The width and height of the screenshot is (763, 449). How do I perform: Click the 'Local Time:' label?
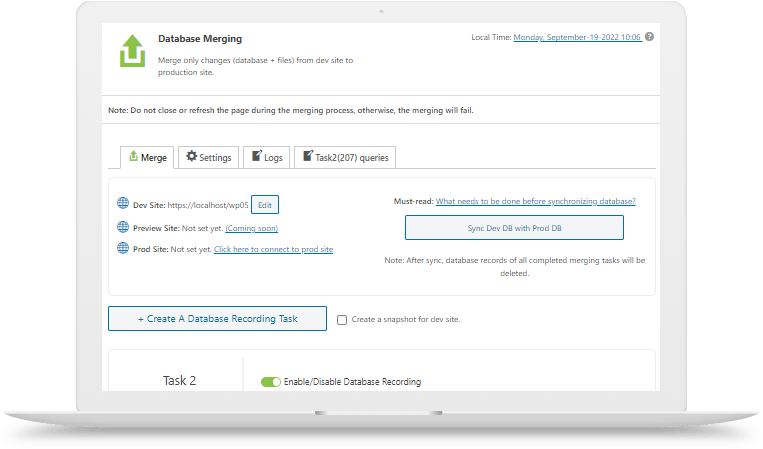491,37
